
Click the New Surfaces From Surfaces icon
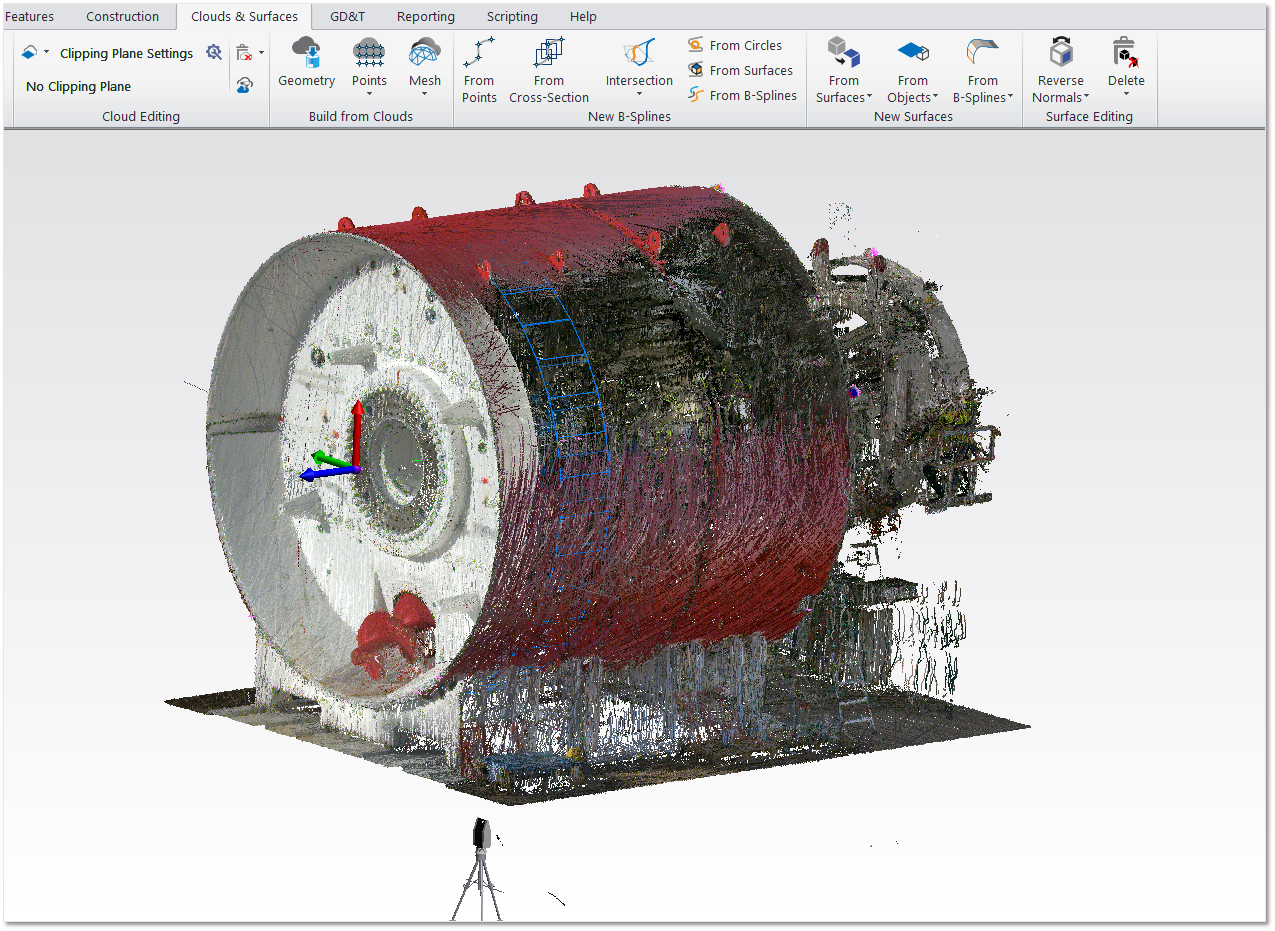pyautogui.click(x=844, y=53)
